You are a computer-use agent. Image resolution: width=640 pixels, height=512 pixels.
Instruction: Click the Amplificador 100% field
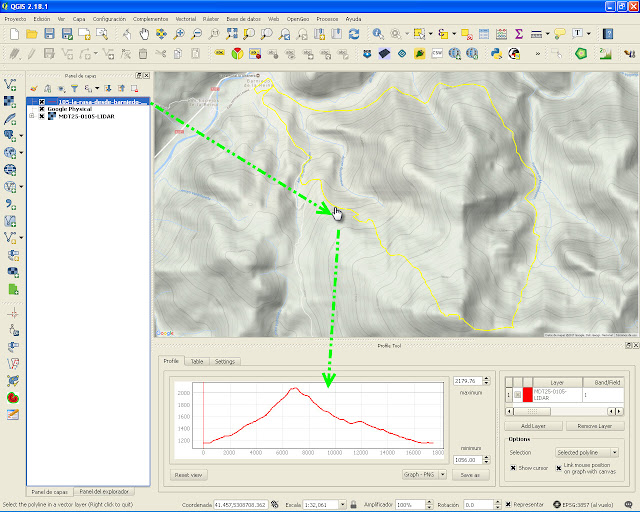coord(411,505)
